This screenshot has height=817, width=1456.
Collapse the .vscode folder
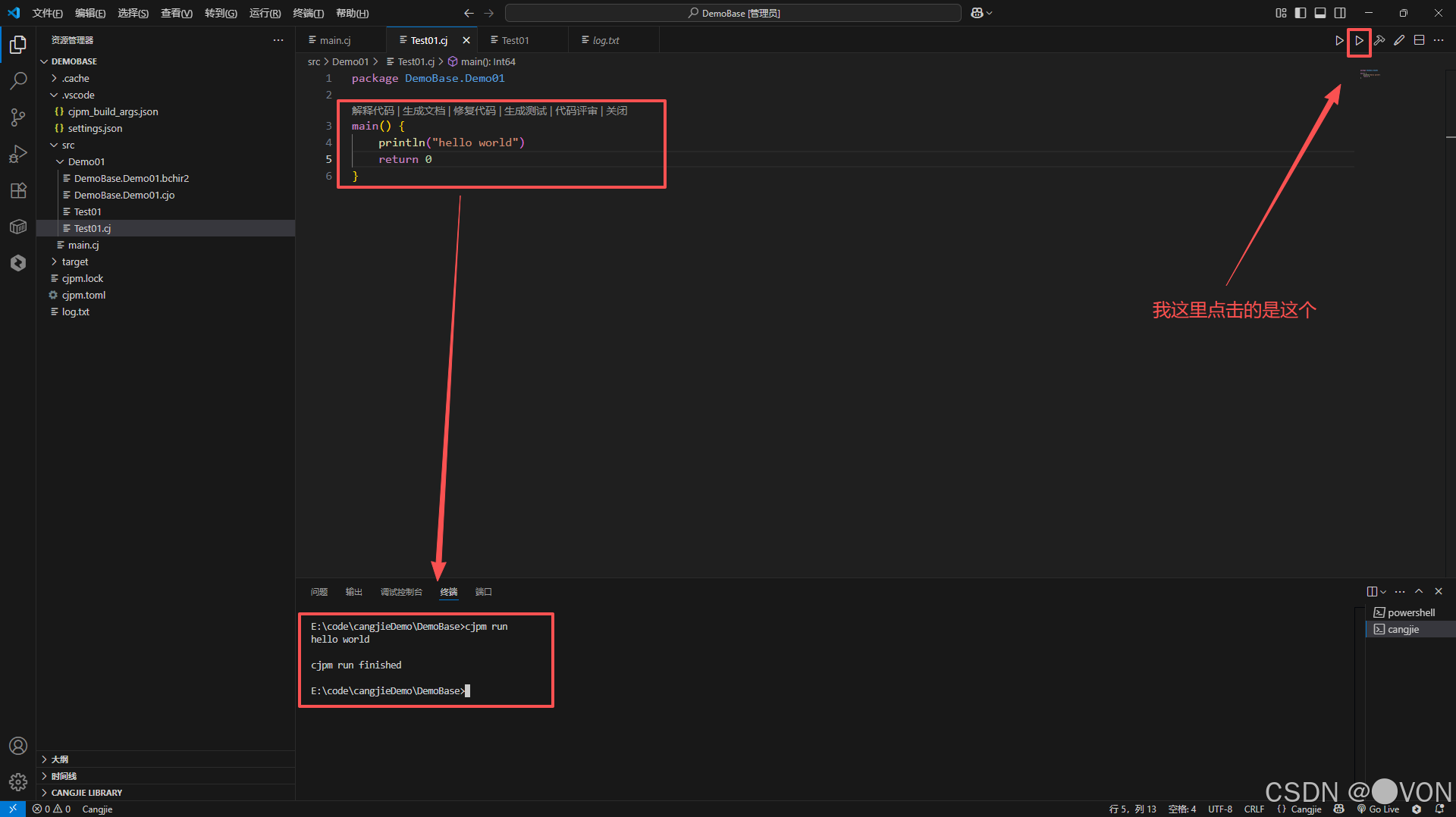click(x=54, y=95)
